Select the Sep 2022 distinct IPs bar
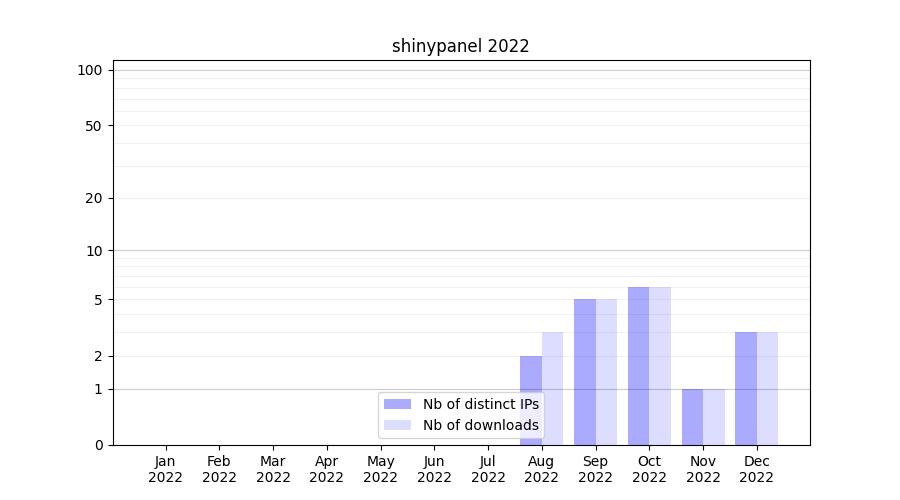 585,371
